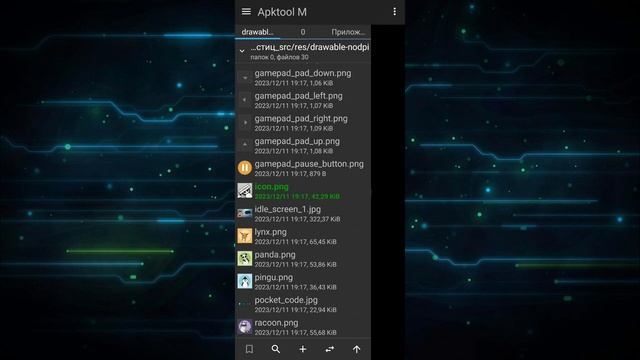Screen dimensions: 640x360
Task: Switch to the drawabl... tab
Action: pyautogui.click(x=258, y=32)
